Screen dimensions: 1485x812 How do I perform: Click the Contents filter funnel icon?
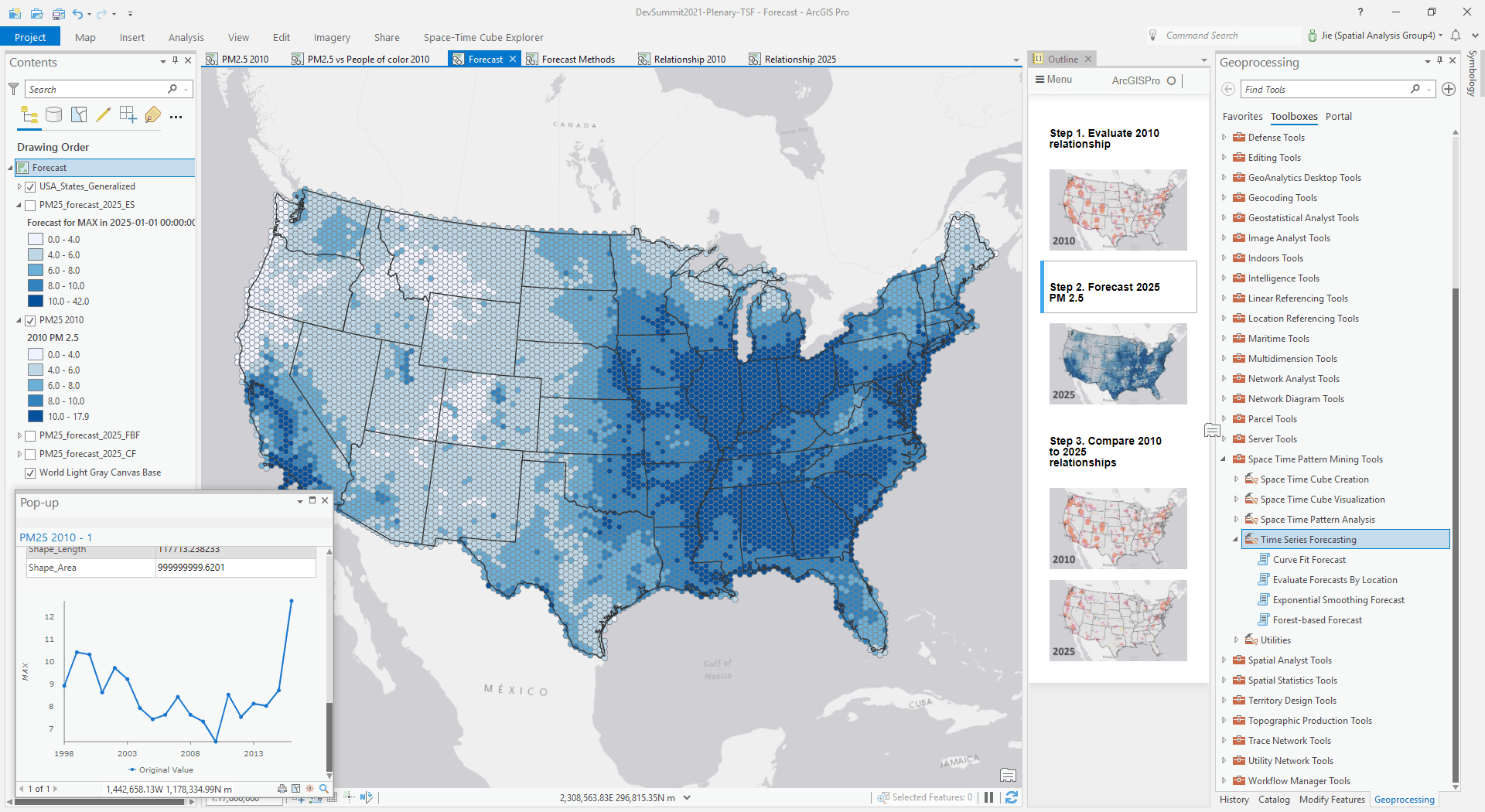13,89
